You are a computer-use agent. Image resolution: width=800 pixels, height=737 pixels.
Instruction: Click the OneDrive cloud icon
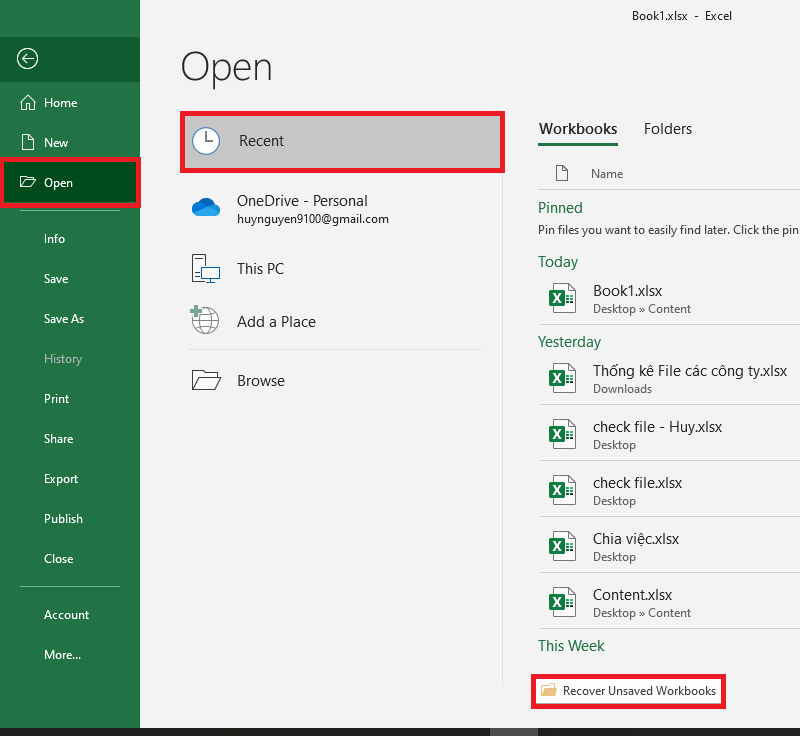pos(205,208)
